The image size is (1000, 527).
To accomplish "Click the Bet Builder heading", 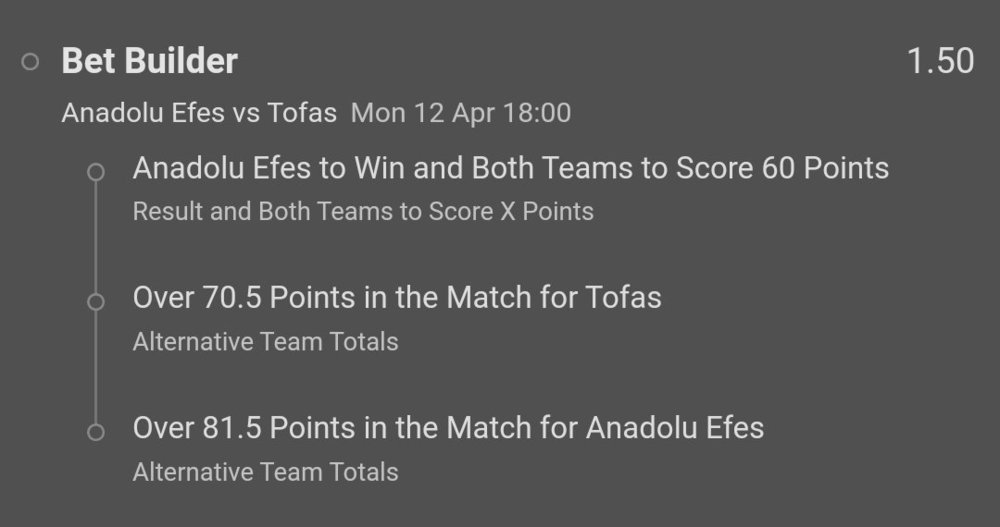I will pos(150,61).
